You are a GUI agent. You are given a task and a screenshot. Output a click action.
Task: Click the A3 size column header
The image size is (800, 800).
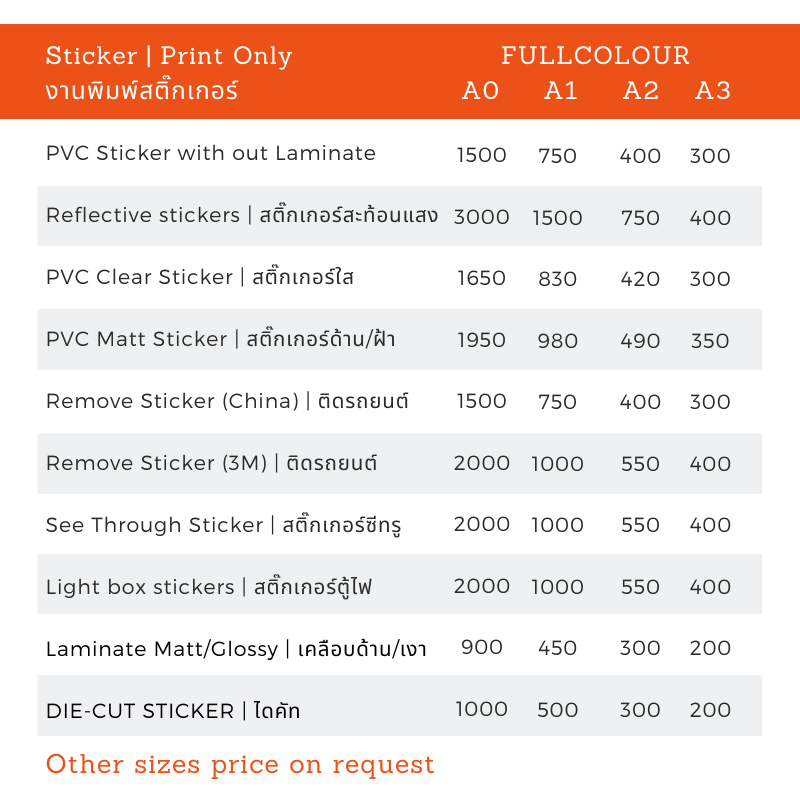coord(712,91)
